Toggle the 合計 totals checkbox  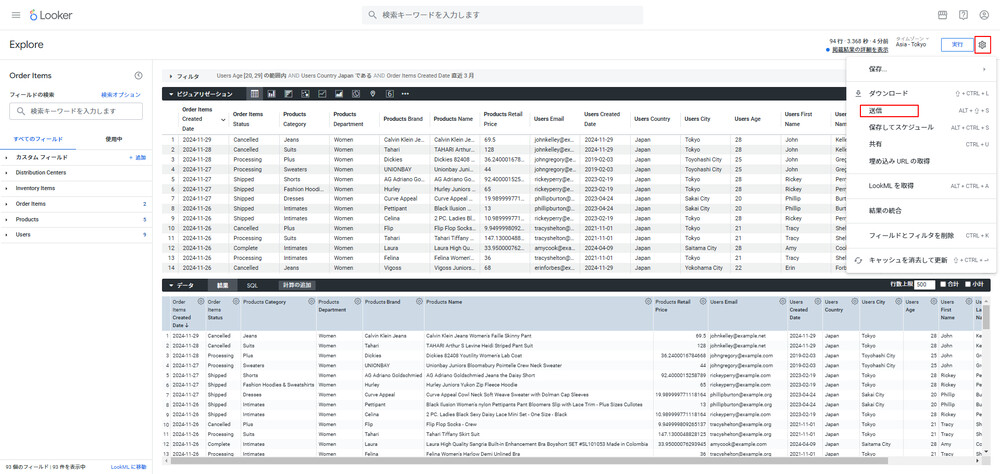(944, 285)
